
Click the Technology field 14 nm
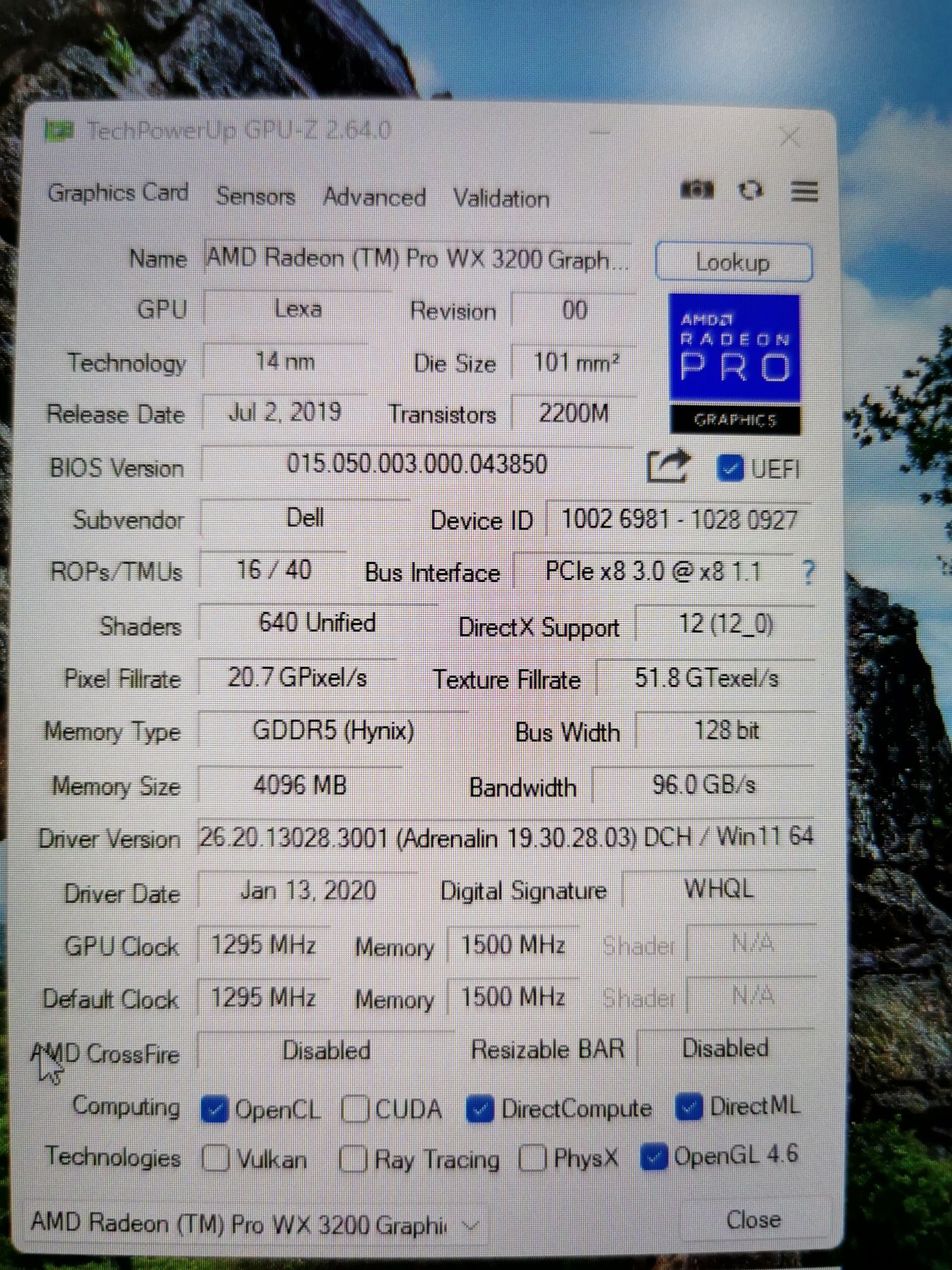285,361
